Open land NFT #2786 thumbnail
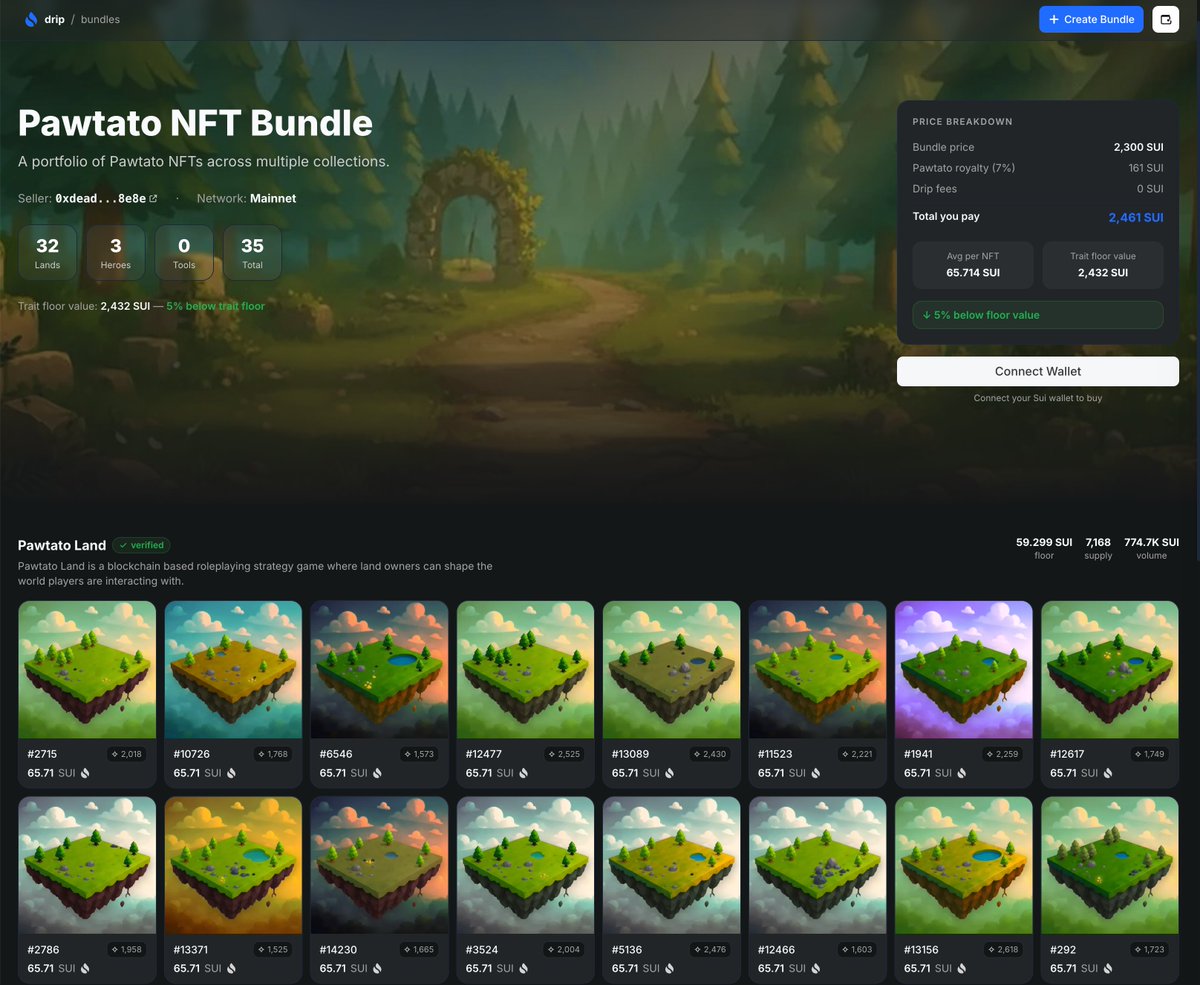 point(87,865)
